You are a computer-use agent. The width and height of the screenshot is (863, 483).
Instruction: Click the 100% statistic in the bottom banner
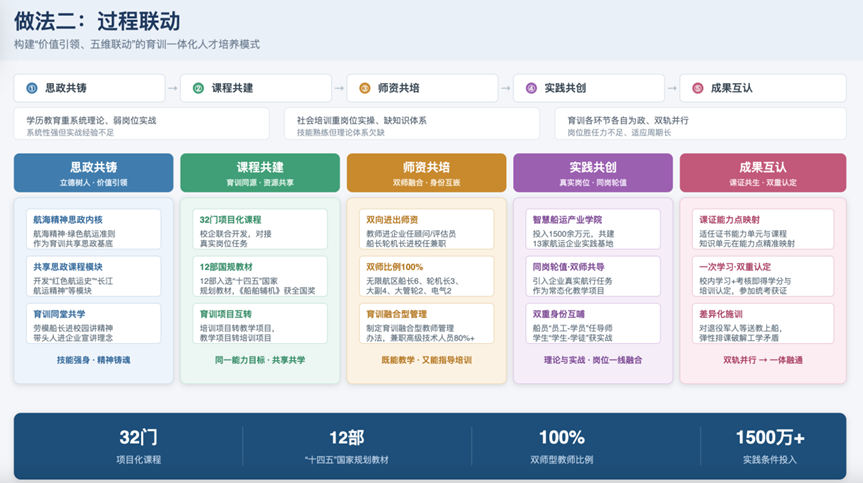coord(562,437)
